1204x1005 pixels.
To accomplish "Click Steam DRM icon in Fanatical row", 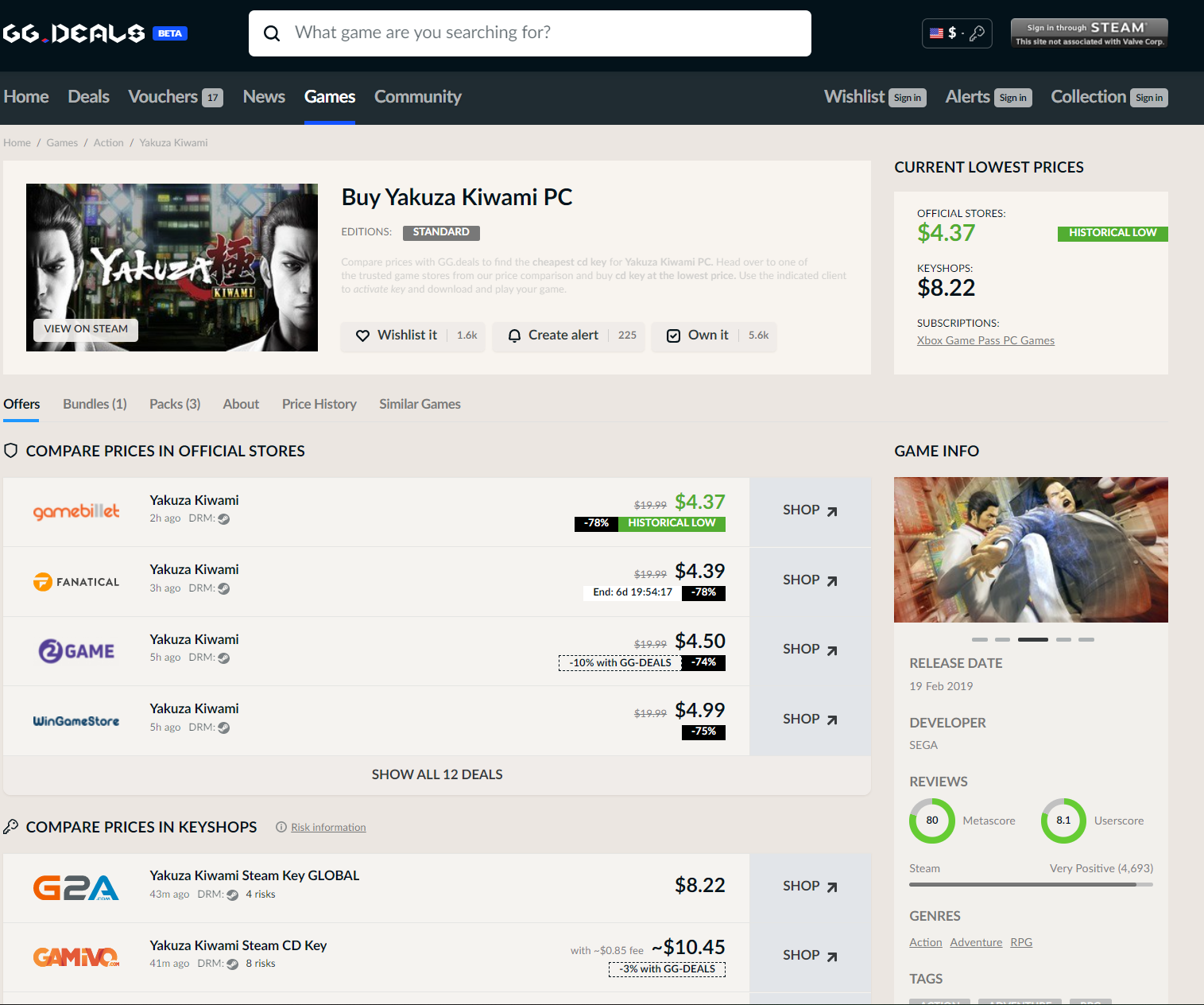I will [224, 589].
